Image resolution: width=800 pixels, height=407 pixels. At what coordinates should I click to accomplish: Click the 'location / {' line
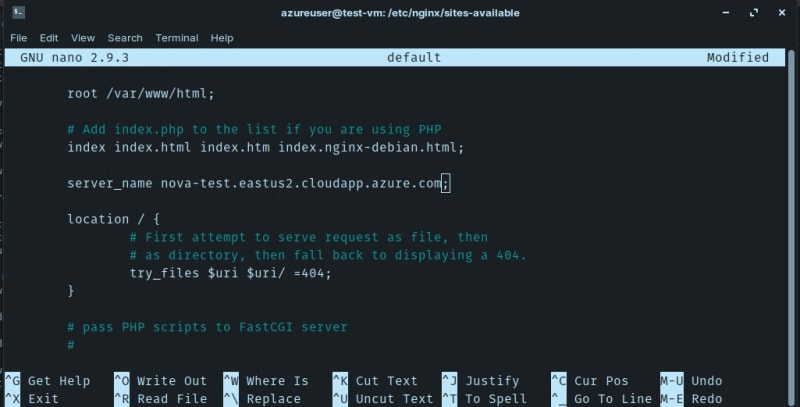[113, 219]
